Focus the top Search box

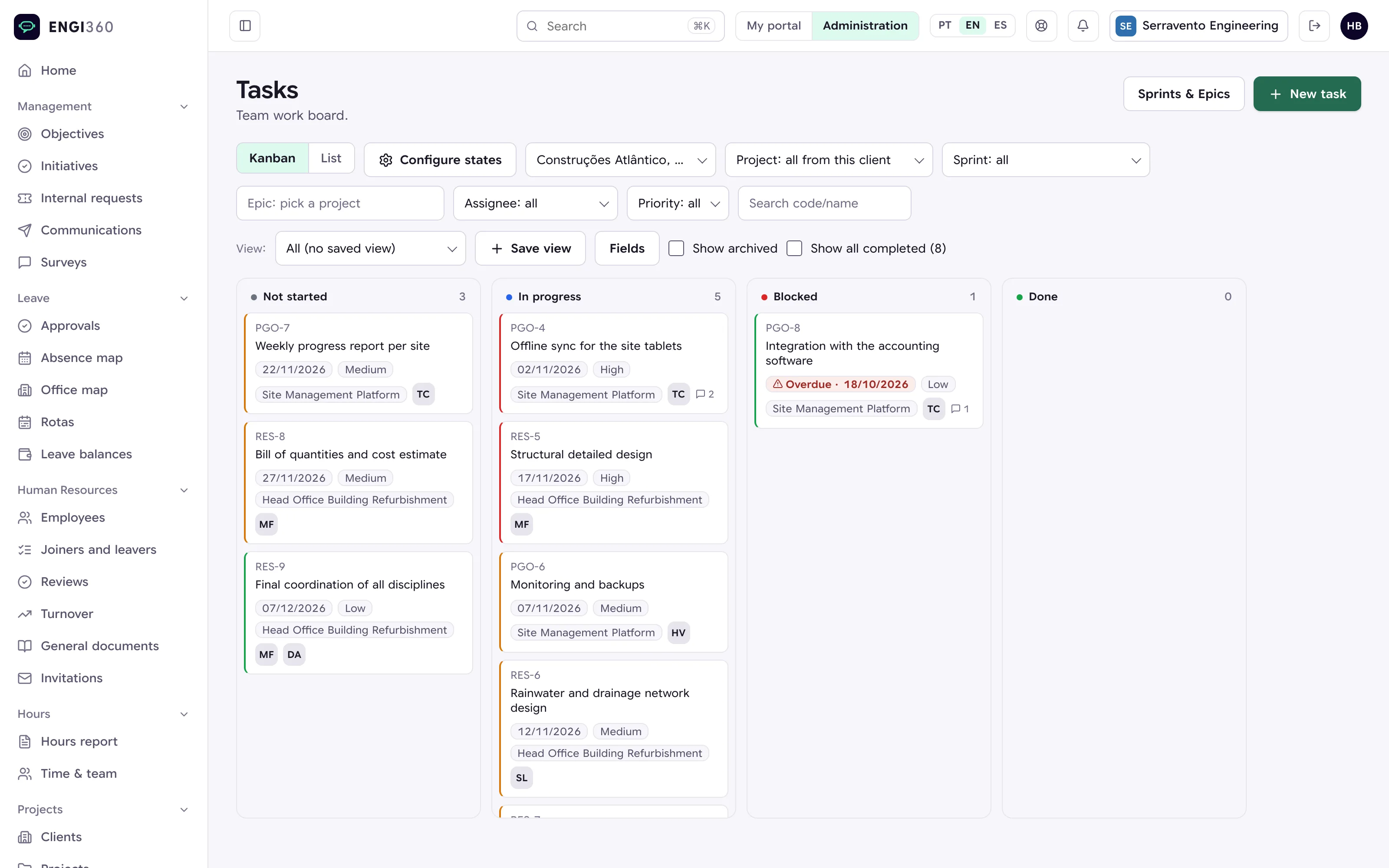tap(620, 26)
